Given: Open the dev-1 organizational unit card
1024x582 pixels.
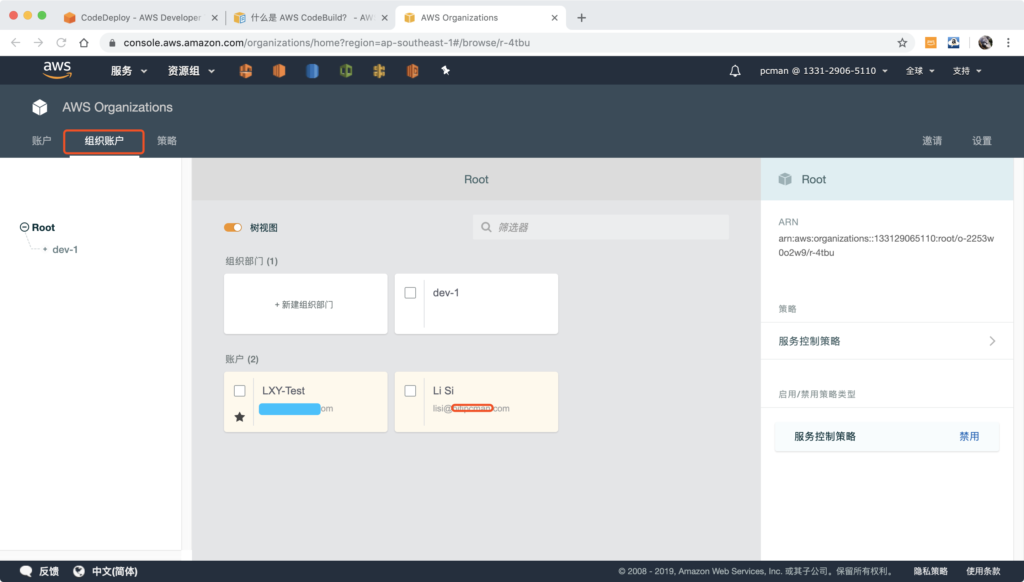Looking at the screenshot, I should point(476,304).
